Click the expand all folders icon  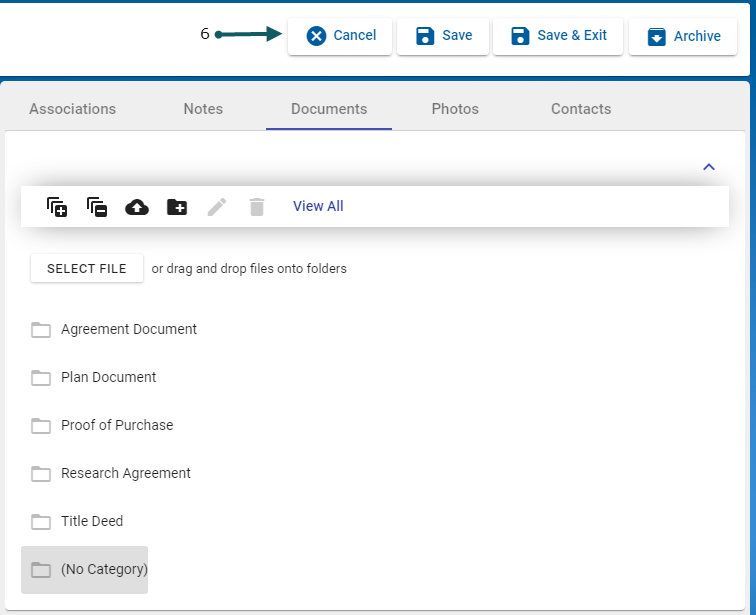click(57, 207)
